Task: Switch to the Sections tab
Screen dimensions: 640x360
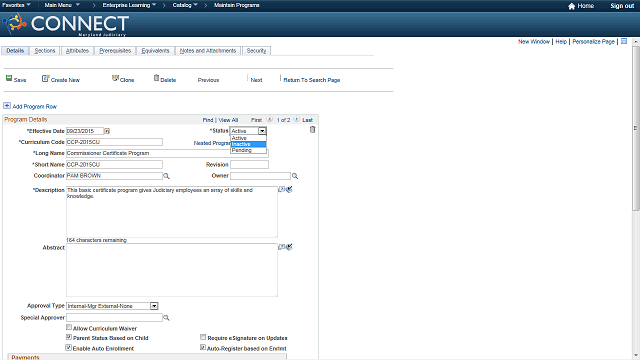Action: [x=45, y=51]
